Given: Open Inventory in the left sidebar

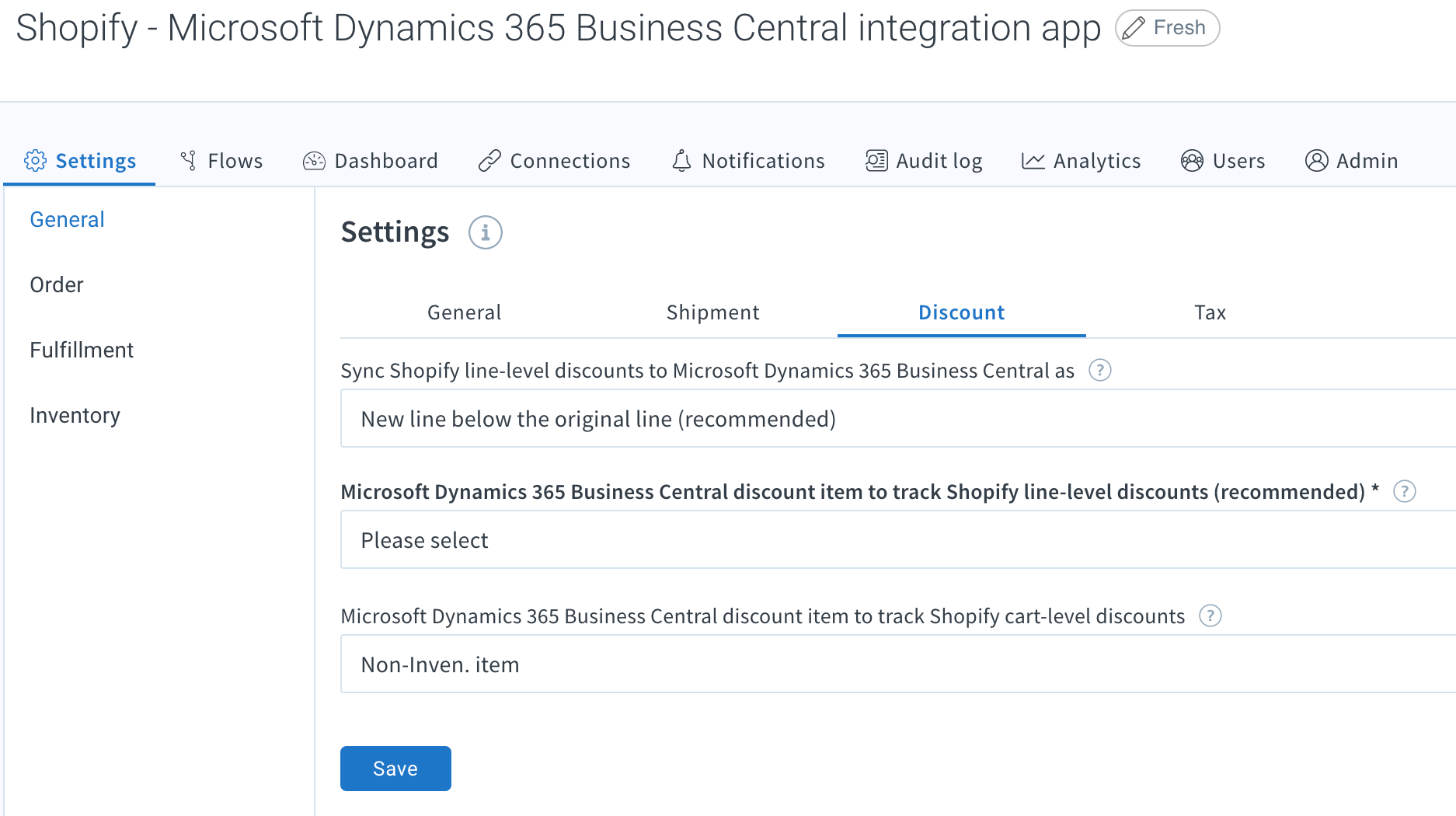Looking at the screenshot, I should (x=75, y=416).
